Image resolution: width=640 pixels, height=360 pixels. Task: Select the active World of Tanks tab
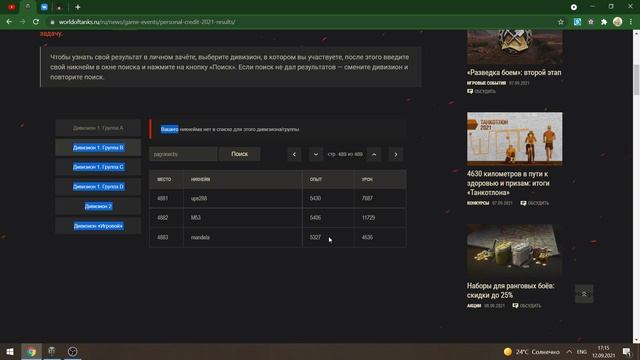(x=28, y=7)
